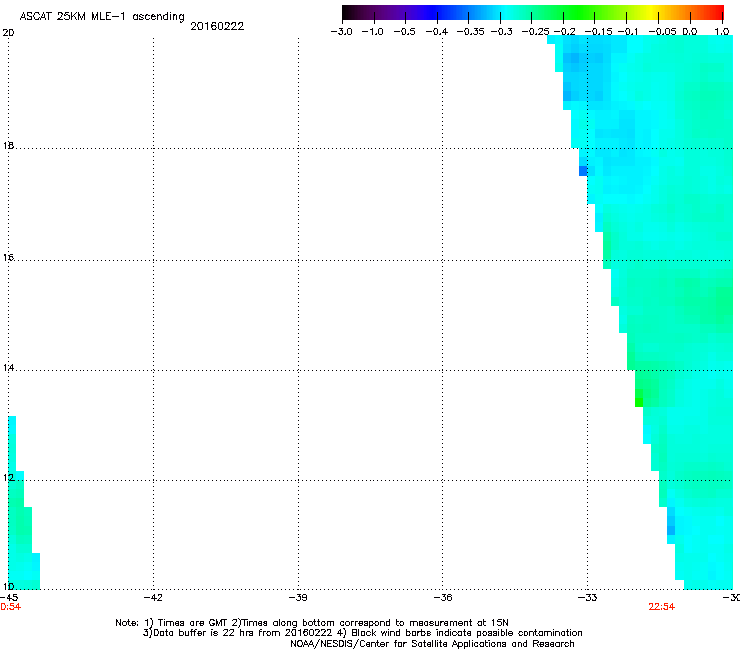Click the -3.0 colorbar label
Screen dimensions: 740x650
click(342, 32)
